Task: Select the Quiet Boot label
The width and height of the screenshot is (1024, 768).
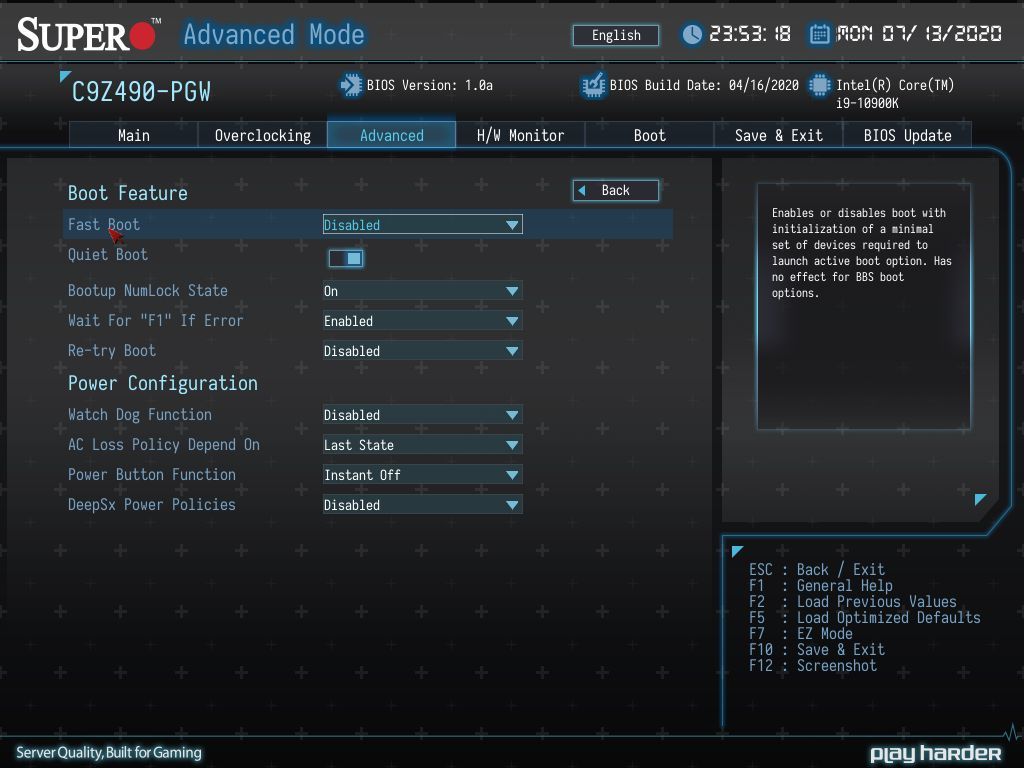Action: pyautogui.click(x=108, y=254)
